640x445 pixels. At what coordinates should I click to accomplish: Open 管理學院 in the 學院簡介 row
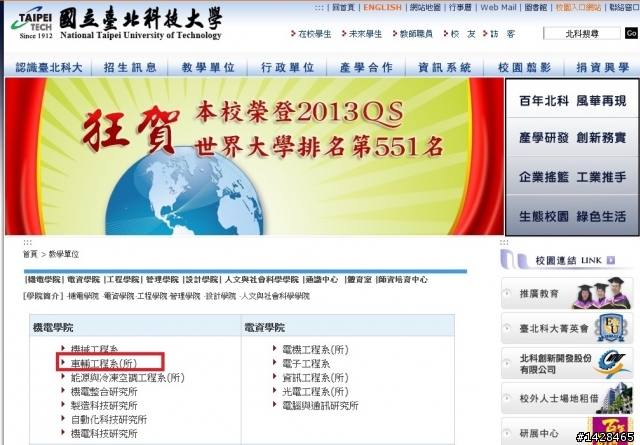point(185,296)
